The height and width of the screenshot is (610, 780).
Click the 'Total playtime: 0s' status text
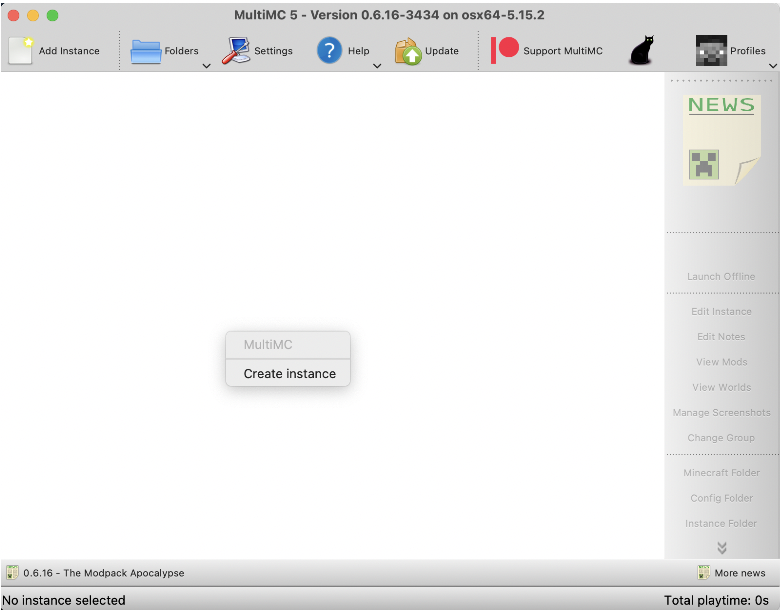[716, 601]
